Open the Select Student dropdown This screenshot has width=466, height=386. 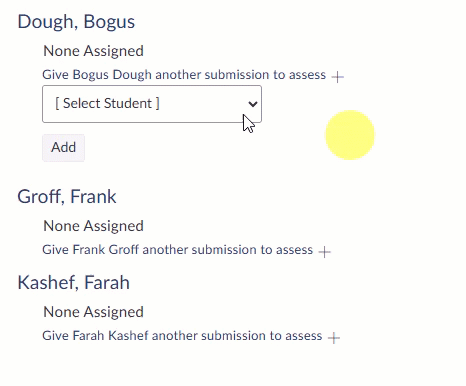(x=152, y=104)
